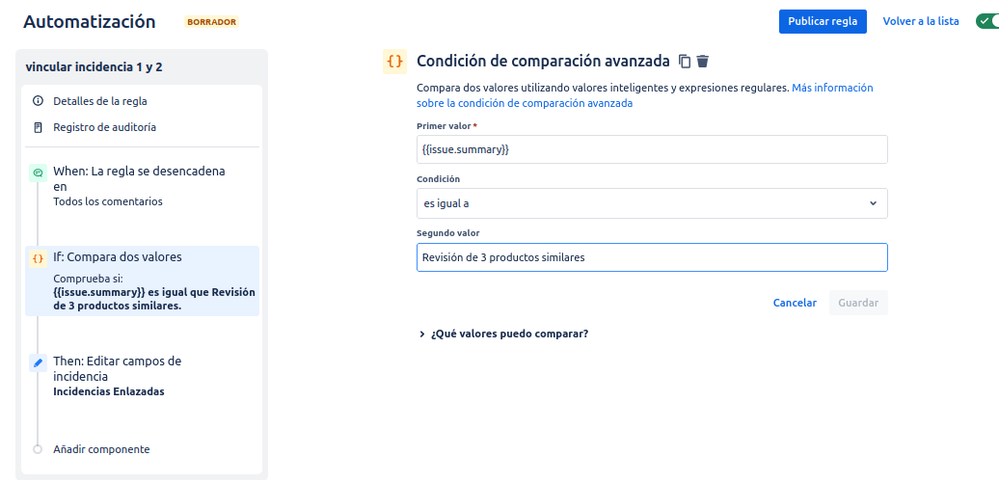Open the Condición dropdown

651,204
